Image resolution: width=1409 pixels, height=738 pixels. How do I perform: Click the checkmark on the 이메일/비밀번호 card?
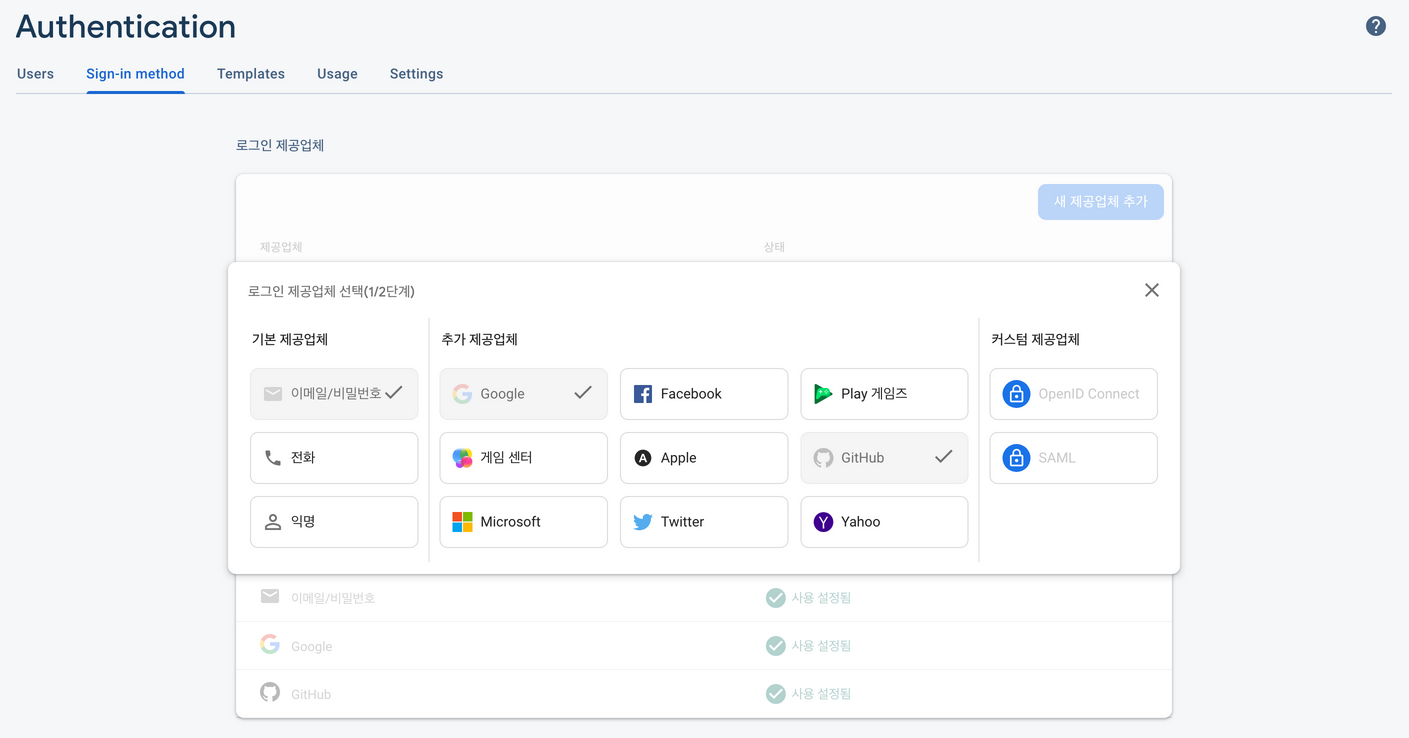pyautogui.click(x=394, y=393)
